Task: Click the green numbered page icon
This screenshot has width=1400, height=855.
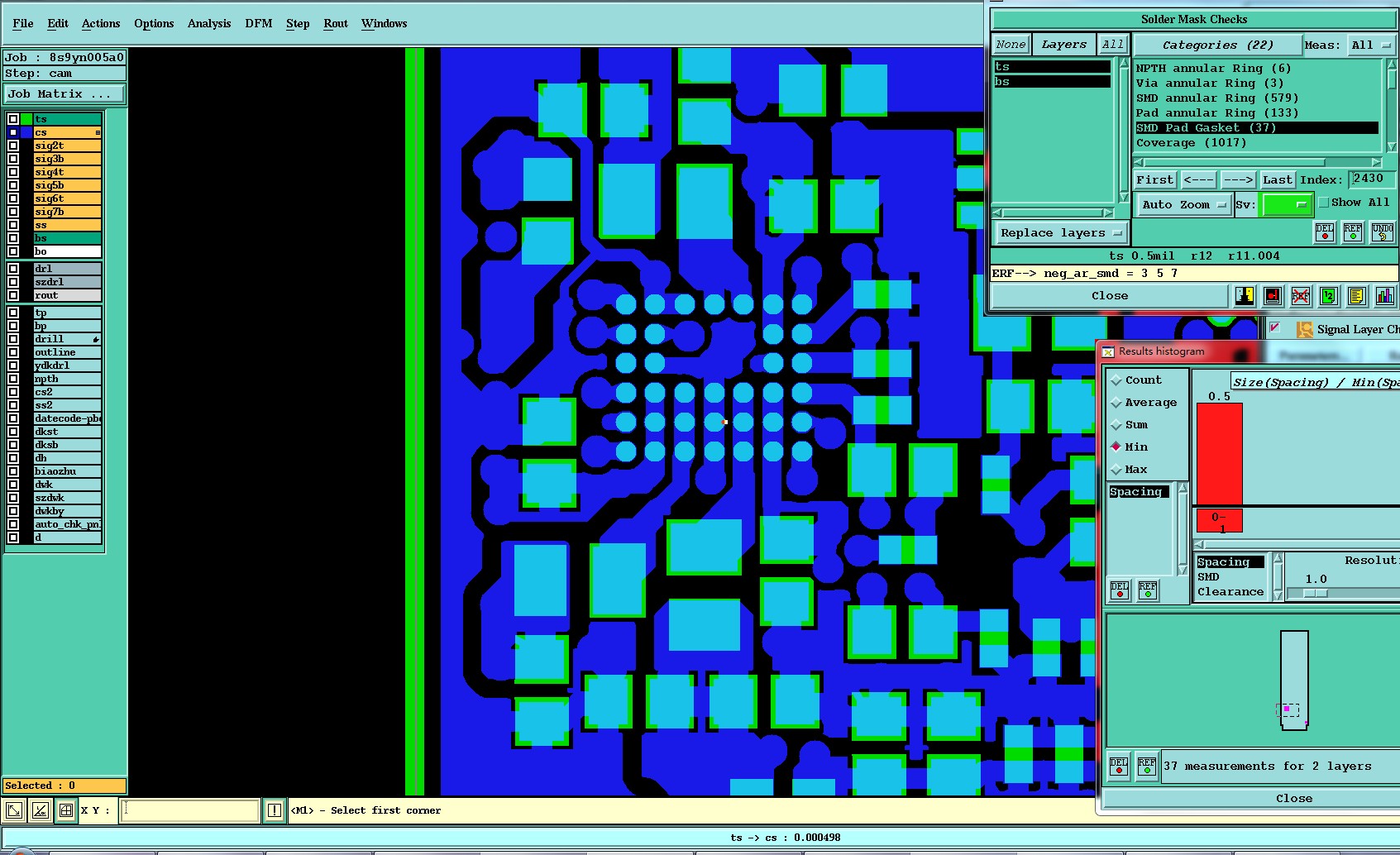Action: click(1329, 296)
